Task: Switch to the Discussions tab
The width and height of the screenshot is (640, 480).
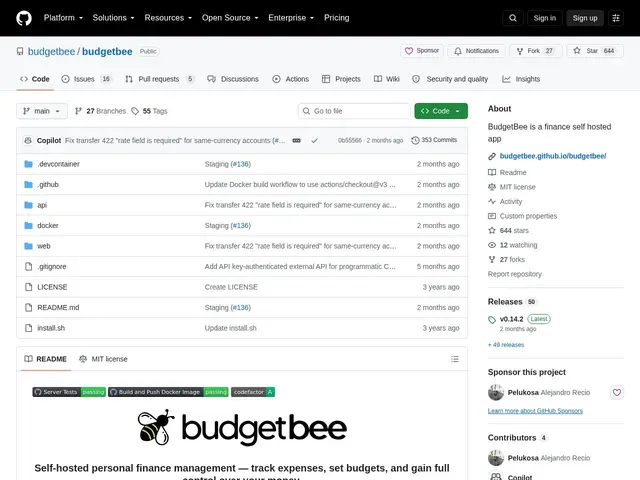Action: coord(233,79)
